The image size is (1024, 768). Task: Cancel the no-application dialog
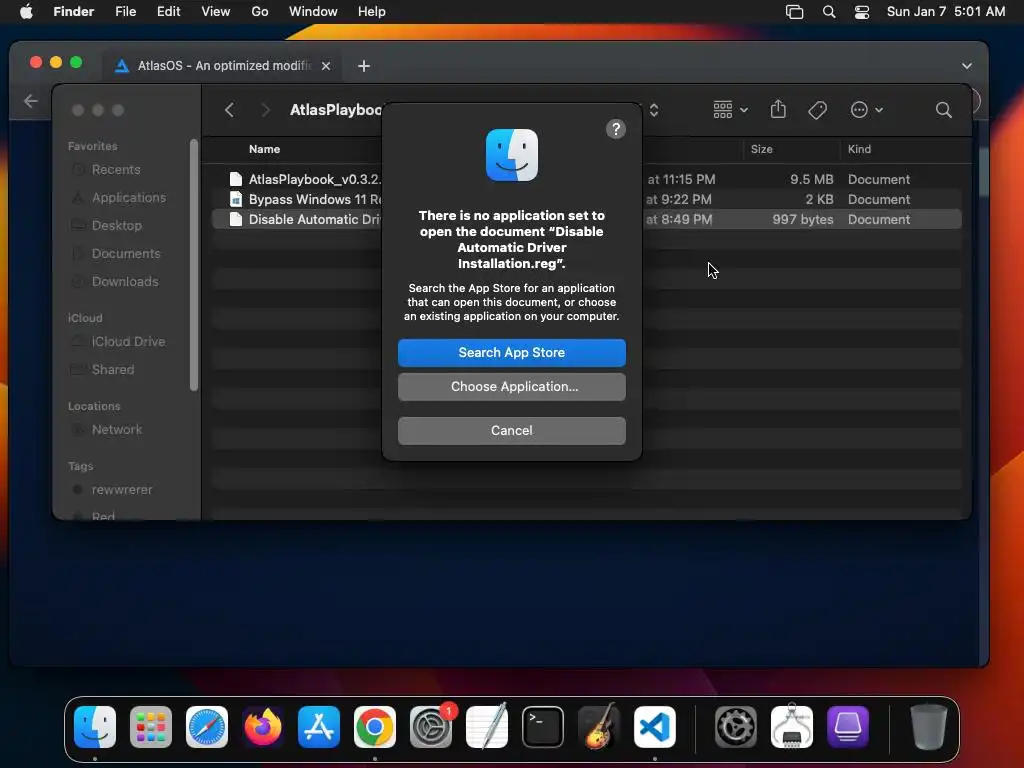tap(511, 430)
